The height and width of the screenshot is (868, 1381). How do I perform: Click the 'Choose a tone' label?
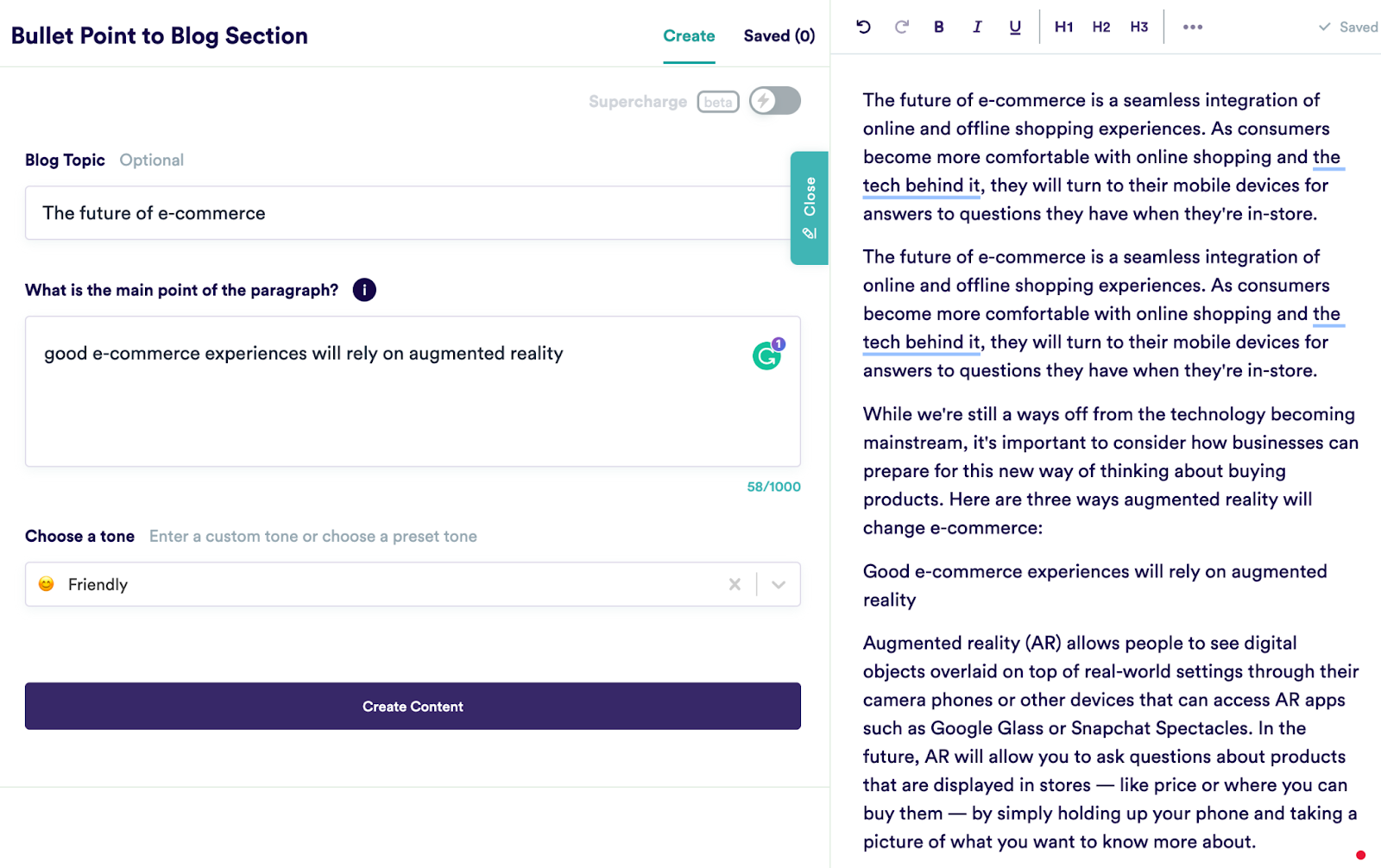pos(79,537)
